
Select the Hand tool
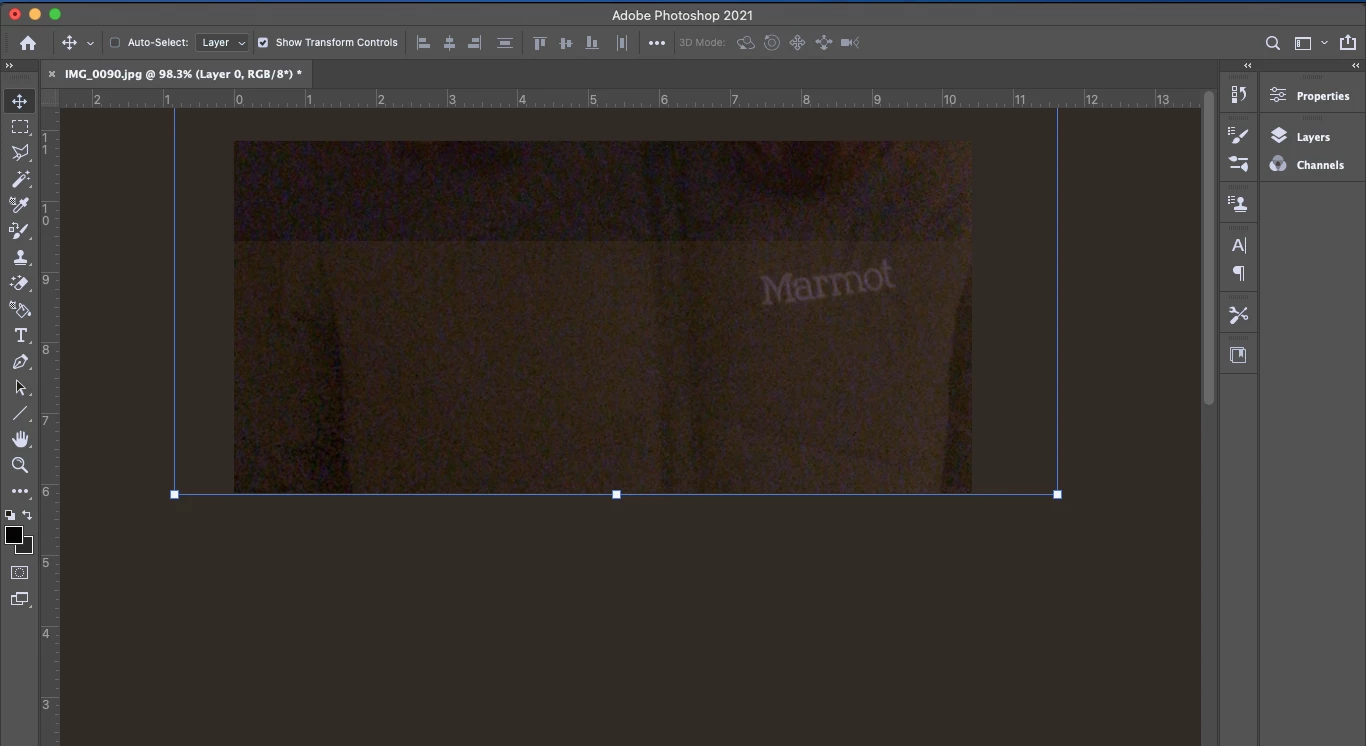point(20,439)
